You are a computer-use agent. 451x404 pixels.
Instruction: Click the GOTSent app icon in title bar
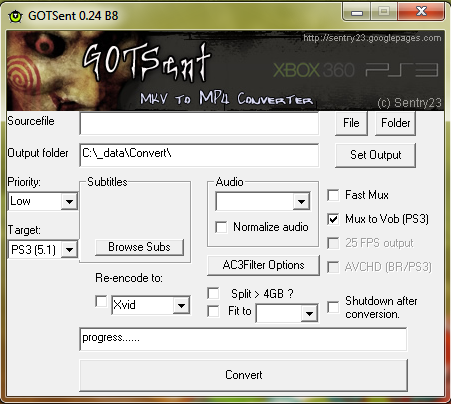click(15, 16)
